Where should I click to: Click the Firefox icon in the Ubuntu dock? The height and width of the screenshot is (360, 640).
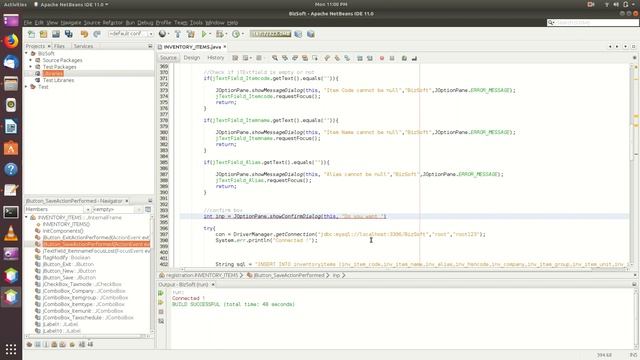tap(11, 41)
